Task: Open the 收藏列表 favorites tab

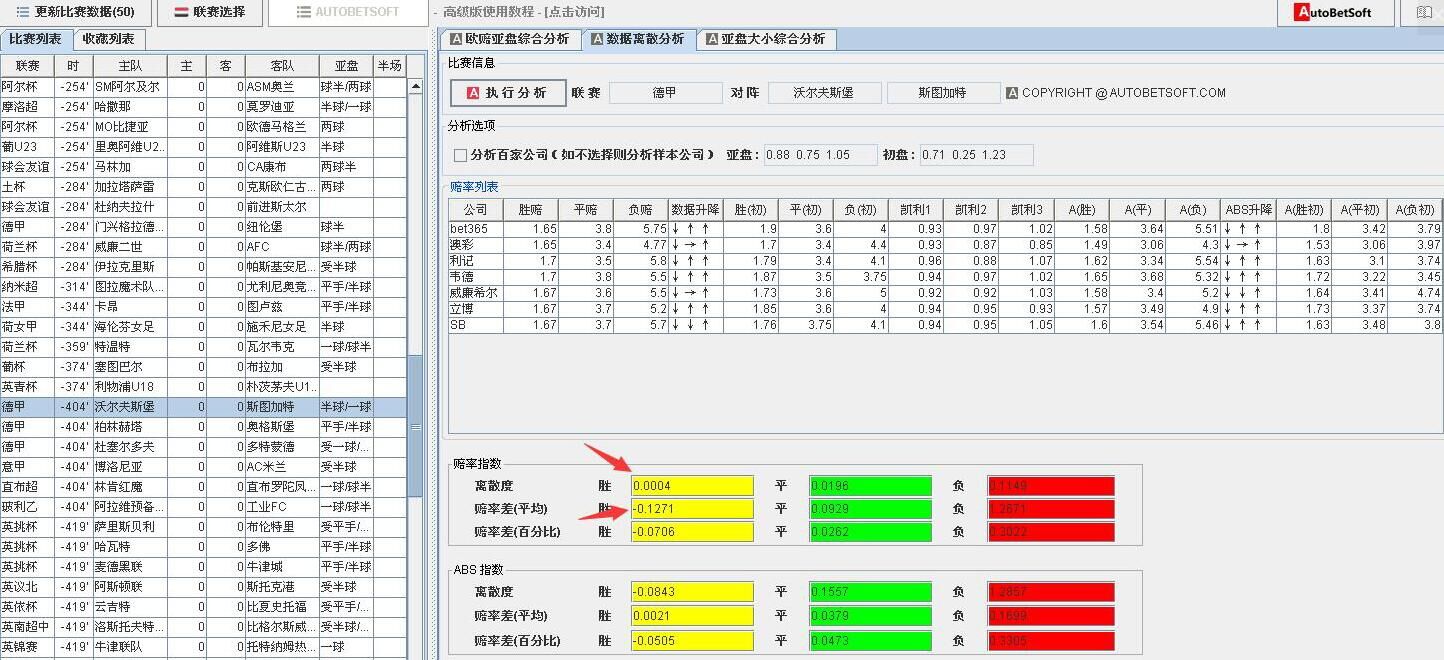Action: [x=109, y=39]
